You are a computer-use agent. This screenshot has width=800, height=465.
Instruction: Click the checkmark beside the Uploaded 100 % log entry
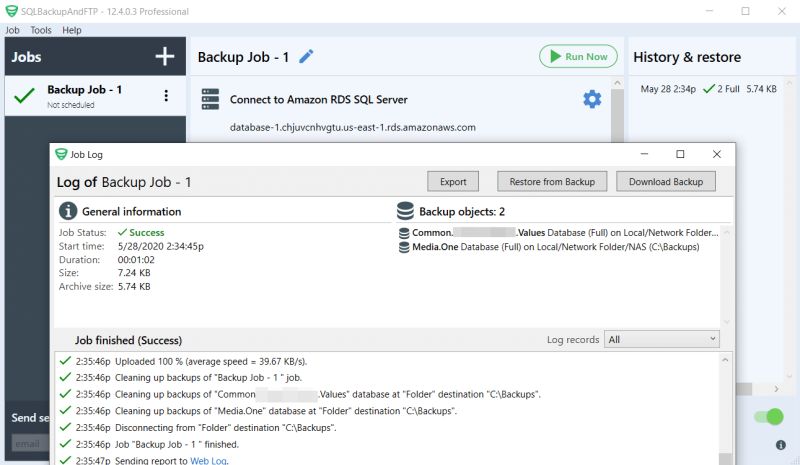65,361
